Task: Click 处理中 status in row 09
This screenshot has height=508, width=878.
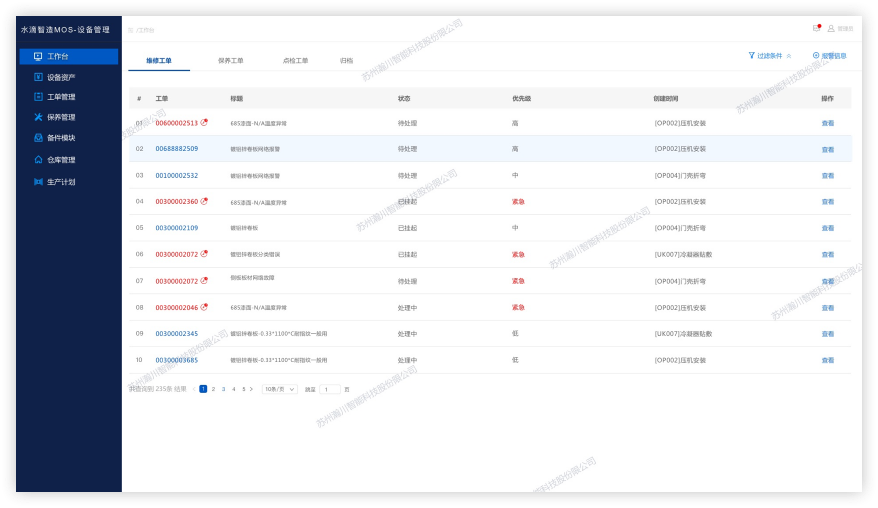Action: pyautogui.click(x=407, y=334)
